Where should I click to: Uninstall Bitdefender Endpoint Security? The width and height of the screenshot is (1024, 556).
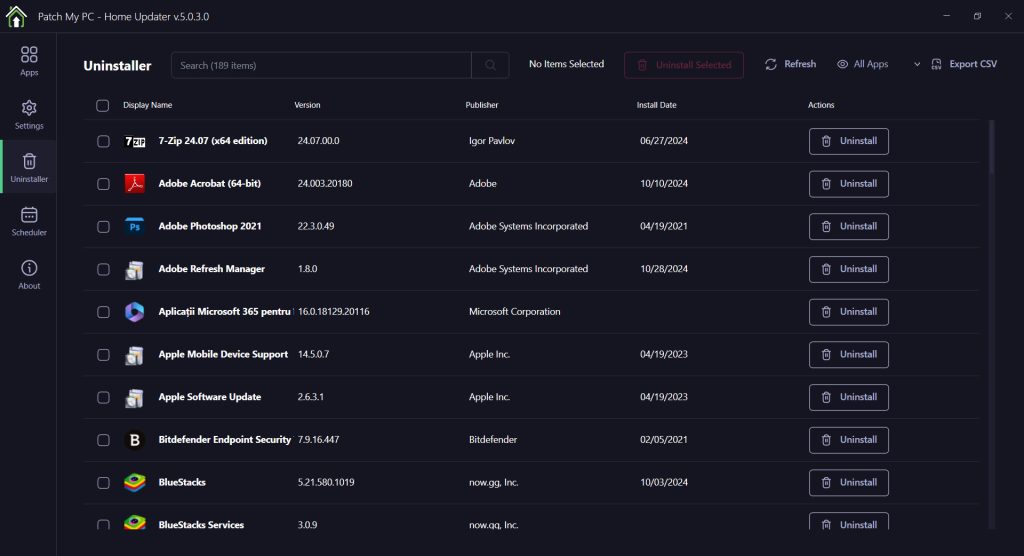pyautogui.click(x=848, y=440)
